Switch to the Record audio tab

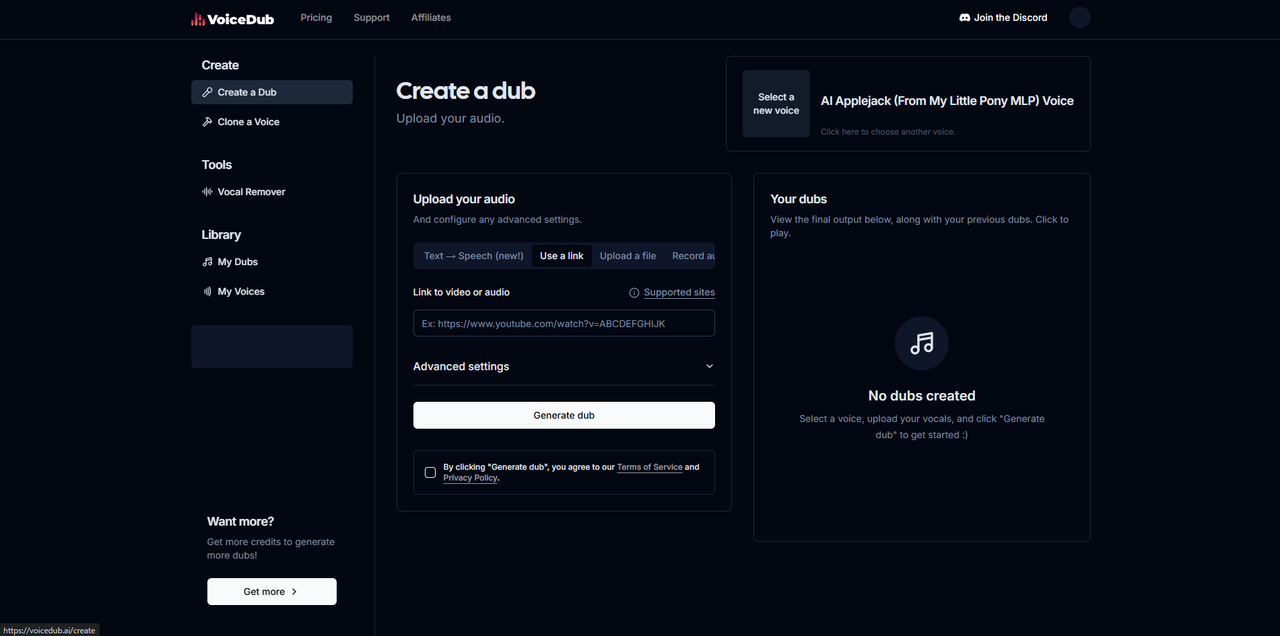tap(692, 256)
